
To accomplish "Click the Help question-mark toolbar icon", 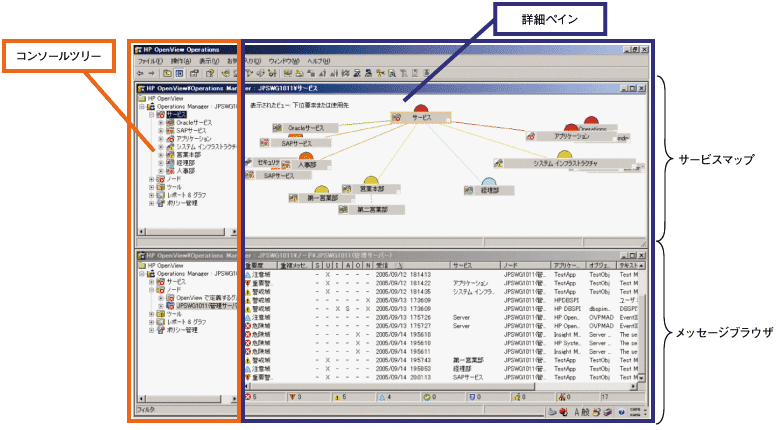I will [x=210, y=73].
